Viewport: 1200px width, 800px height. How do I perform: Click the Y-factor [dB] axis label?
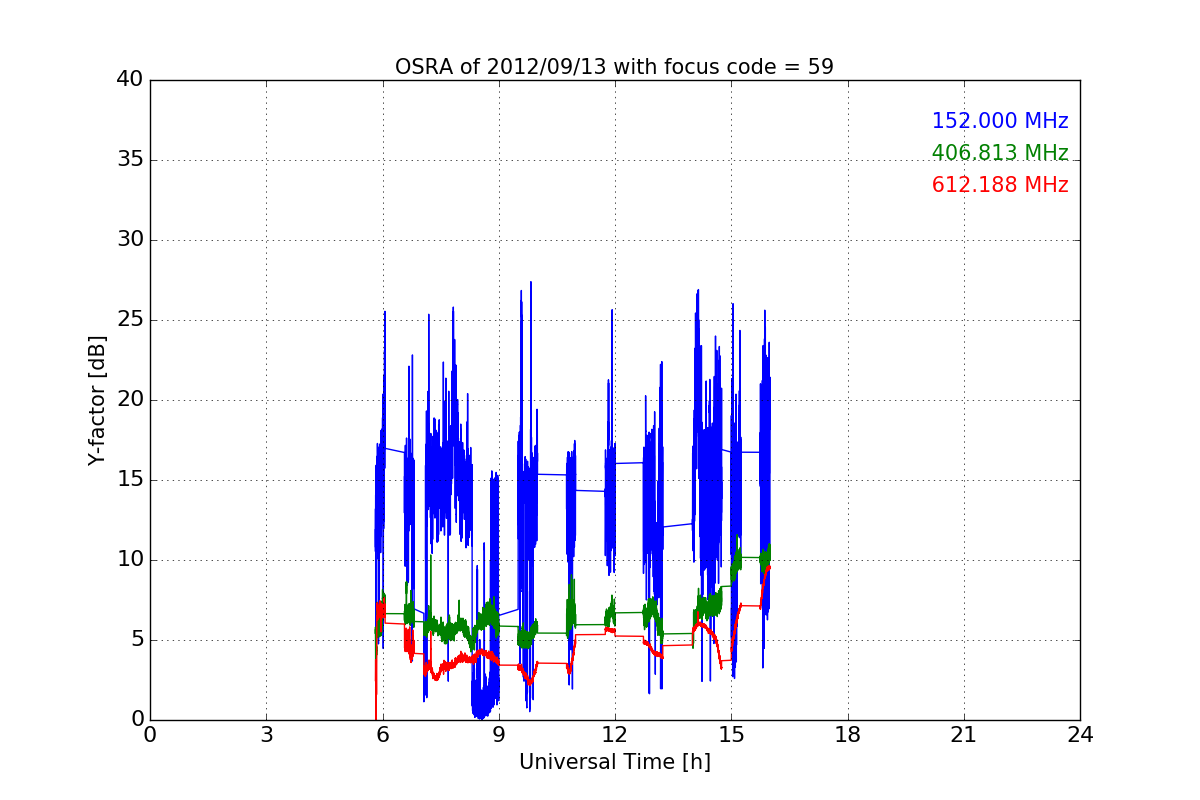(x=97, y=400)
